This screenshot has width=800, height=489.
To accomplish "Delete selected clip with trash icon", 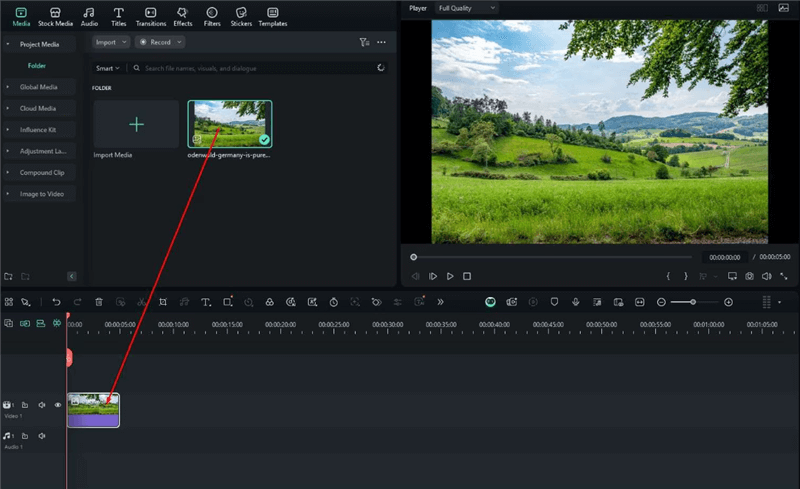I will pyautogui.click(x=99, y=302).
